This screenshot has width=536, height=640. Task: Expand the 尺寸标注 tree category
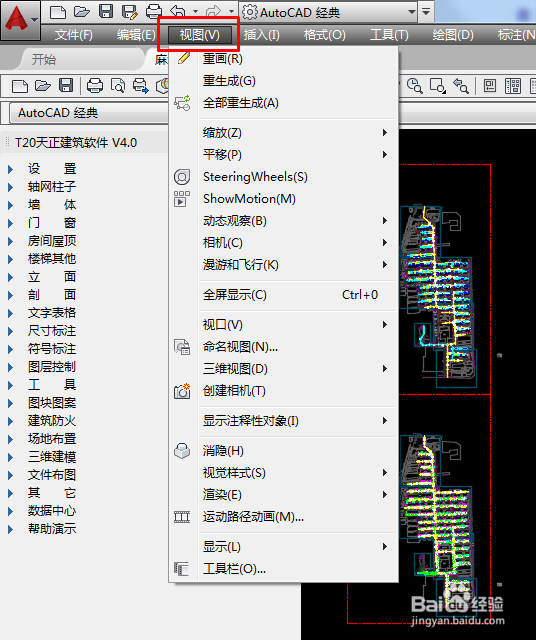(x=11, y=331)
